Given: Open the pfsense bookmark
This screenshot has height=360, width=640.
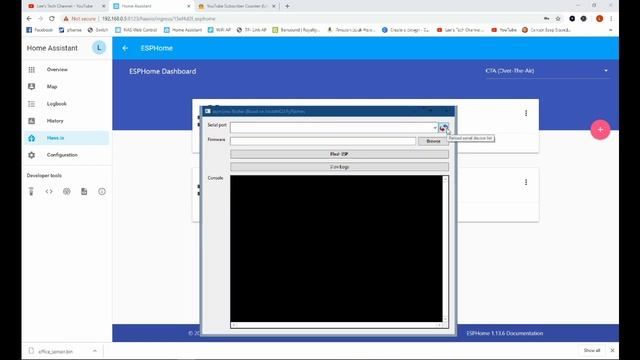Looking at the screenshot, I should coord(70,30).
